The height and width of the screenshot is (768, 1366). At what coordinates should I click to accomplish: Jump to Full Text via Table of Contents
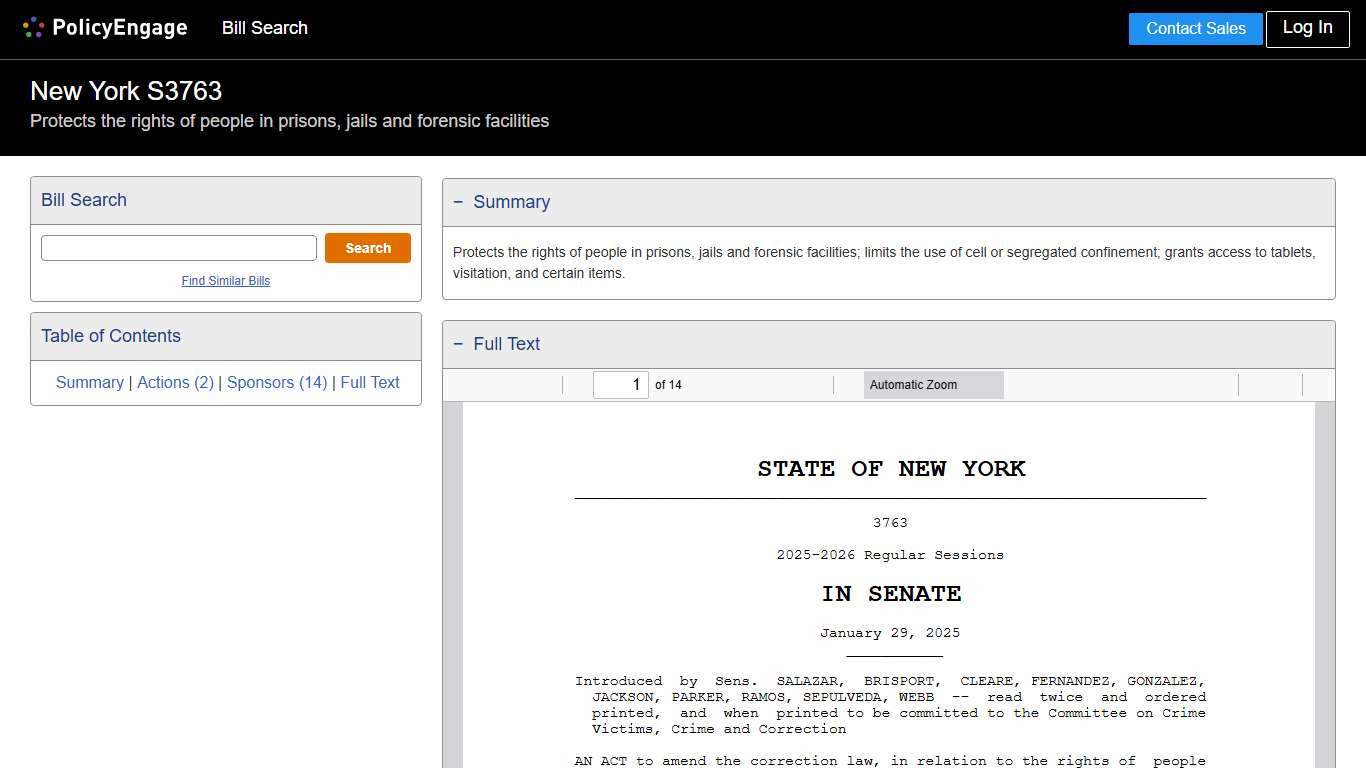pos(370,382)
